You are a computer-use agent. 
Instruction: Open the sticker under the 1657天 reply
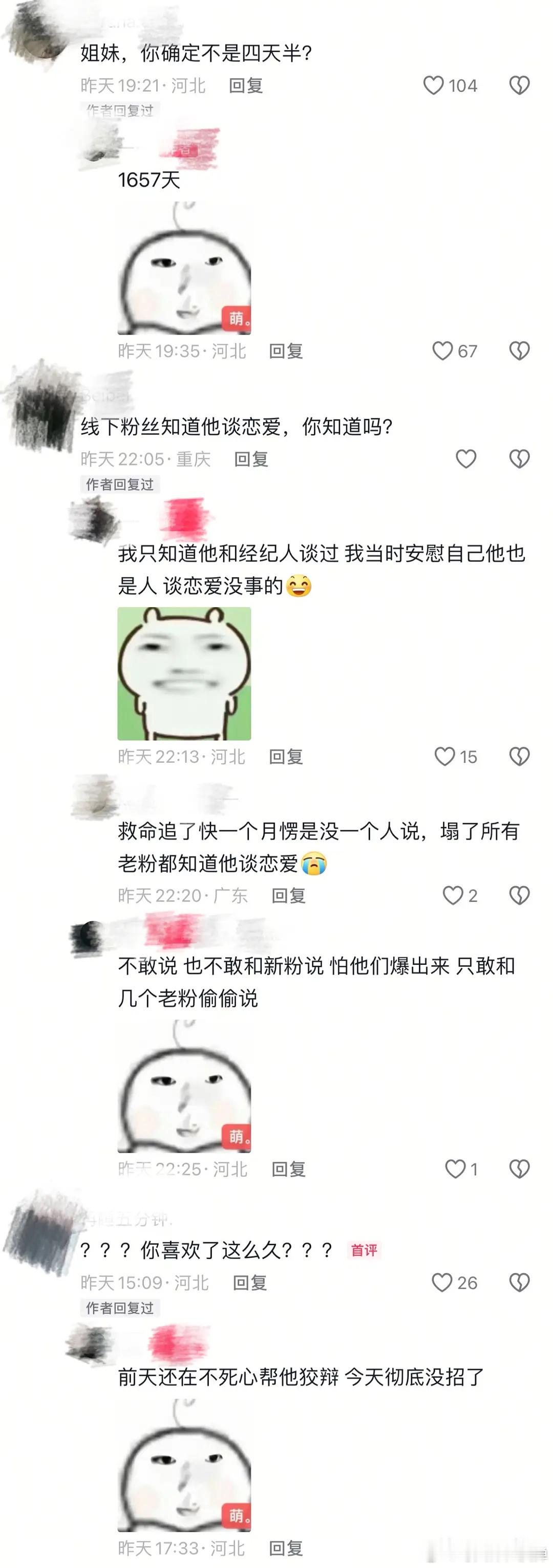[184, 268]
